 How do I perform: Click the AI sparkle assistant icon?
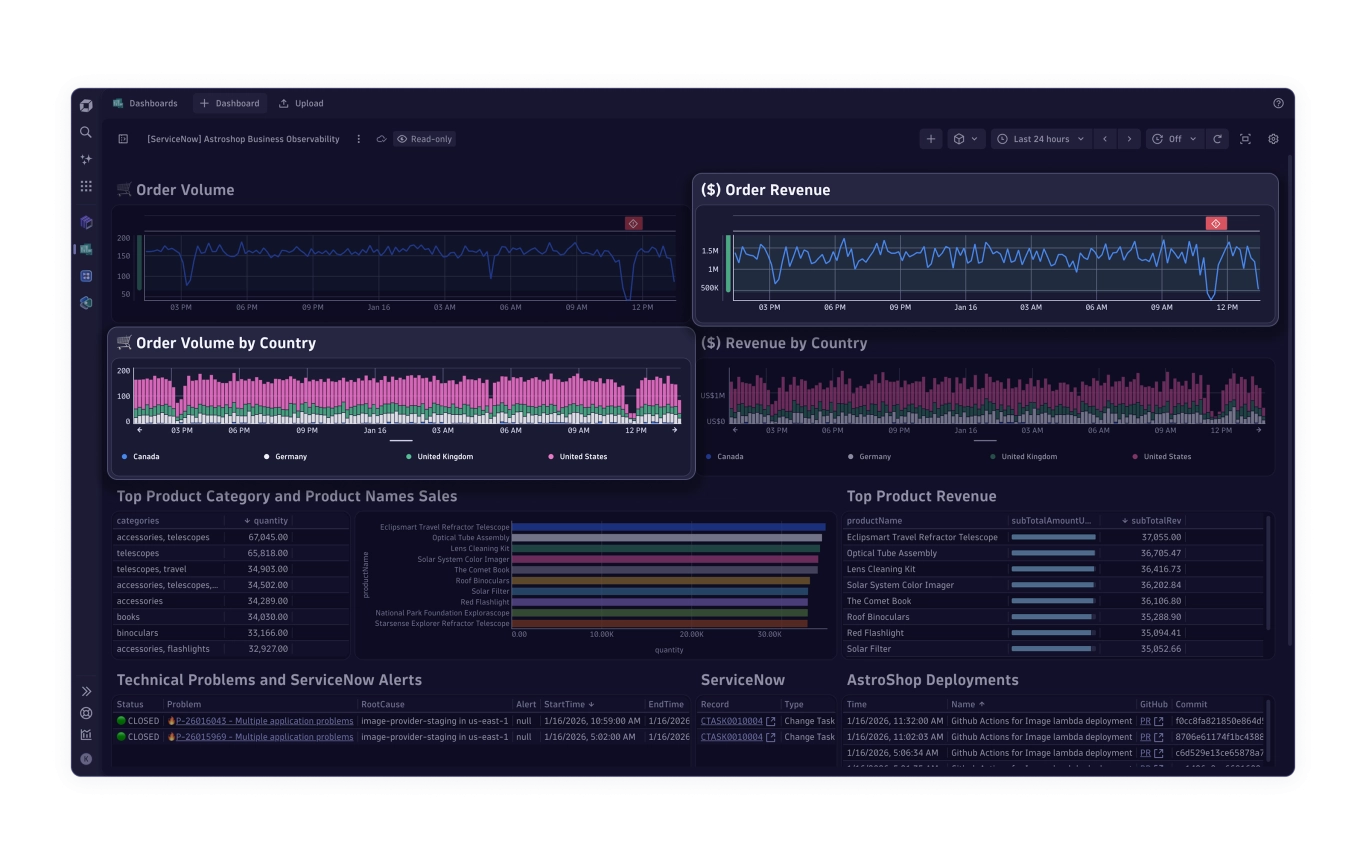[86, 159]
